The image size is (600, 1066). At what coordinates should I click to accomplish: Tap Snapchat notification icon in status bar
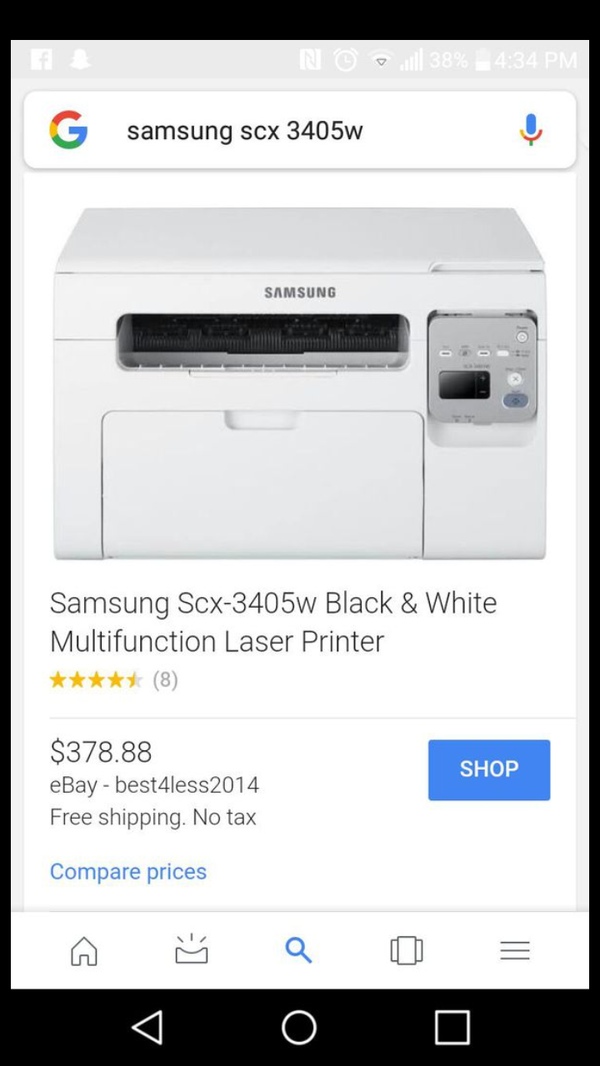click(x=80, y=60)
